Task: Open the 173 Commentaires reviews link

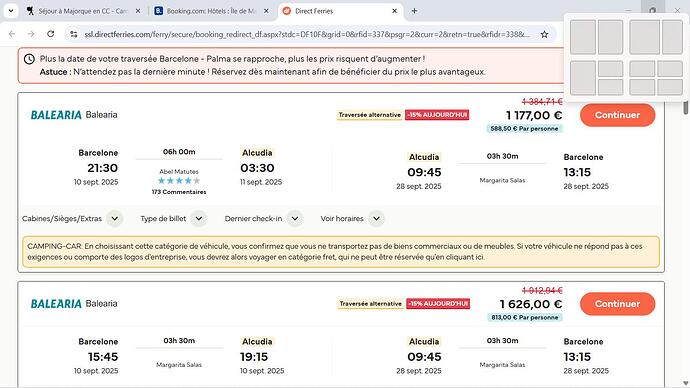Action: [x=179, y=192]
